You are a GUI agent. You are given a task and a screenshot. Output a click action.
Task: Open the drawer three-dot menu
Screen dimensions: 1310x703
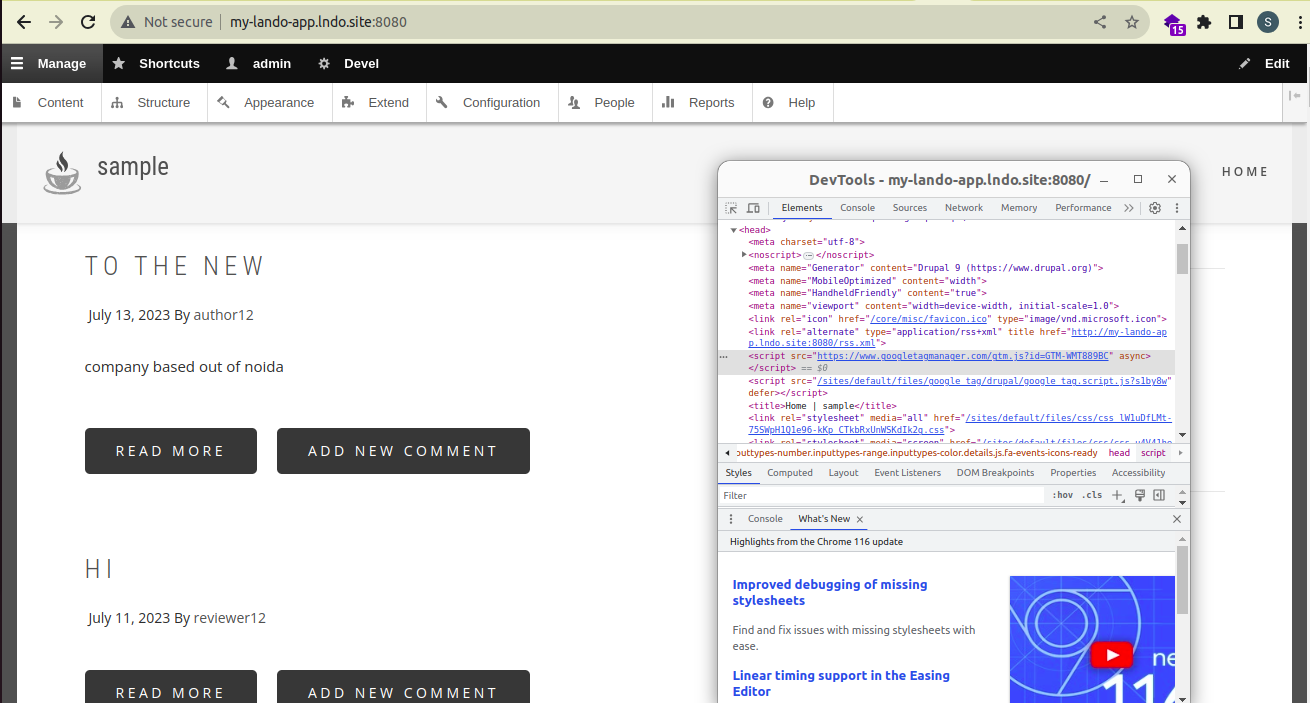click(731, 519)
